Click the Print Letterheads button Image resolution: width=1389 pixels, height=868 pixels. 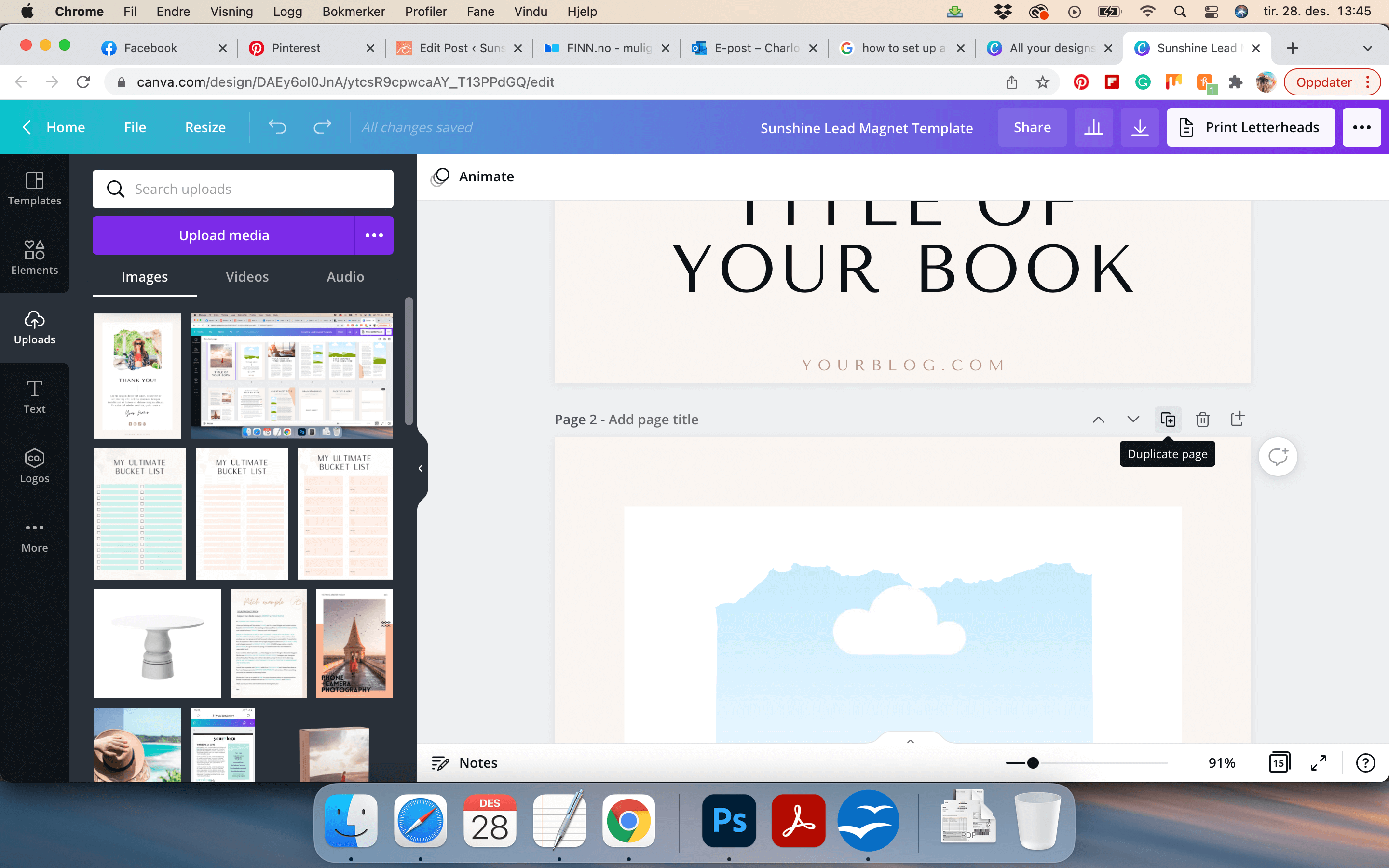coord(1251,127)
